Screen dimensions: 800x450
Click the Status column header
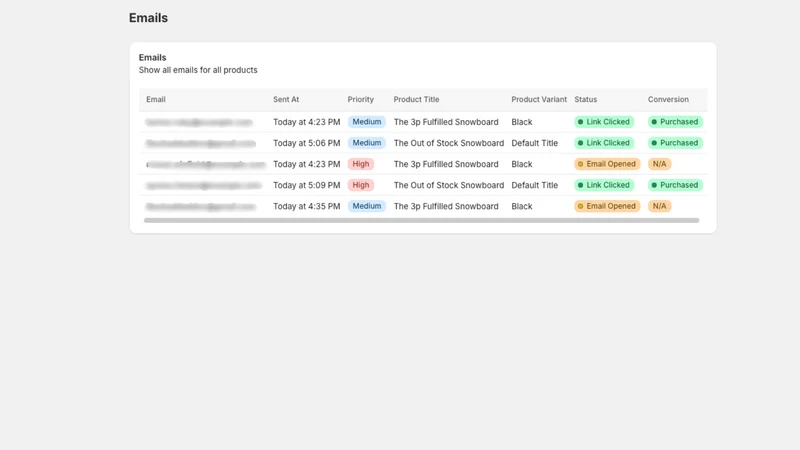tap(586, 99)
